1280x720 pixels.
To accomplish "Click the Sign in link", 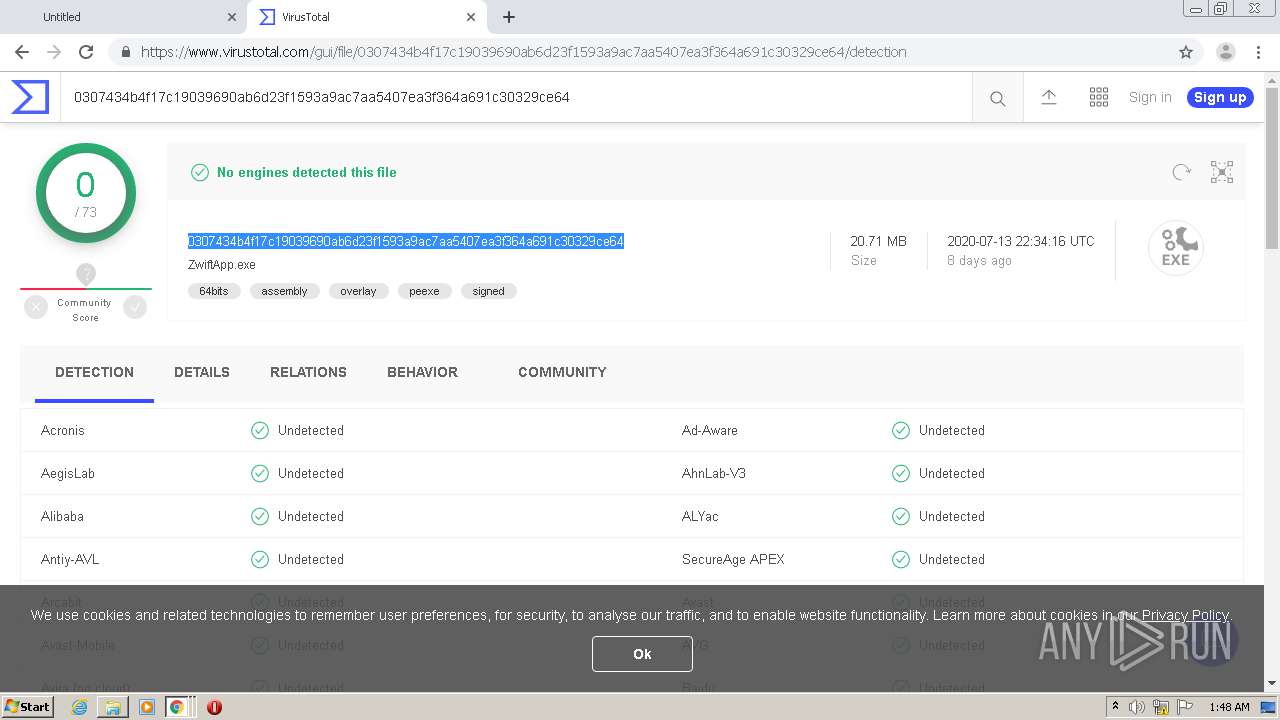I will [x=1150, y=97].
